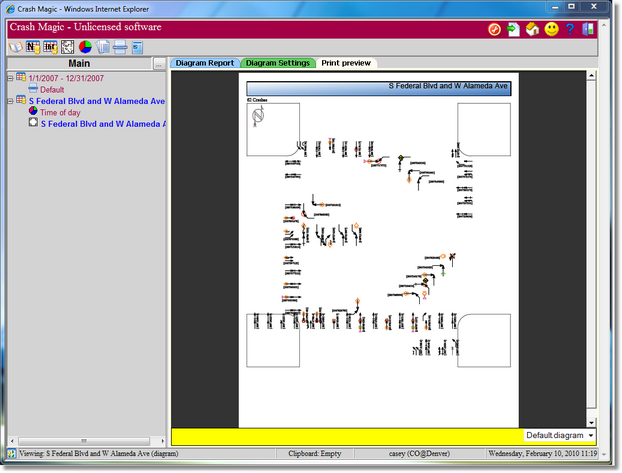
Task: Open the Diagram Settings tab
Action: [277, 63]
